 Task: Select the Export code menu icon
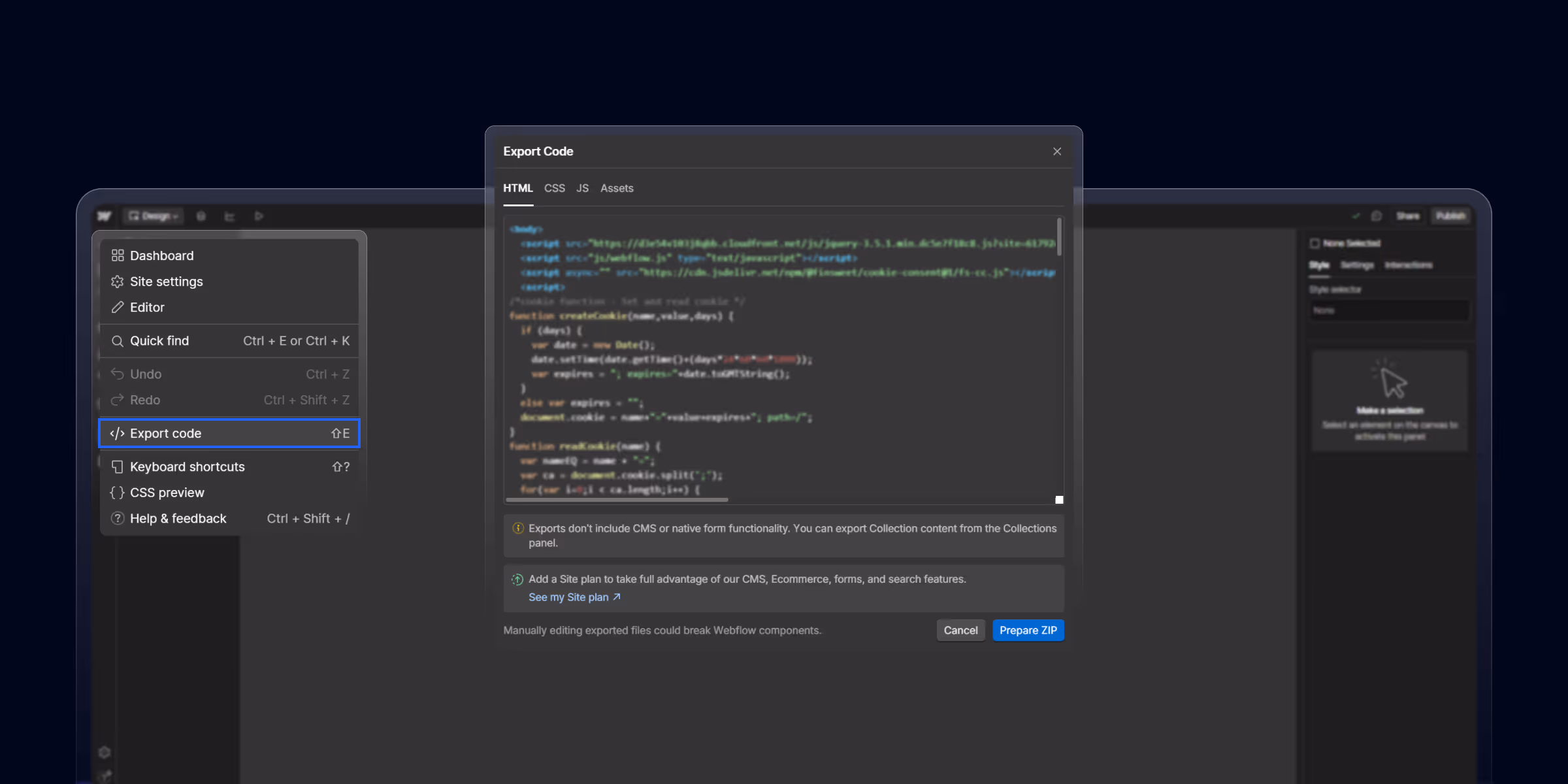[118, 433]
